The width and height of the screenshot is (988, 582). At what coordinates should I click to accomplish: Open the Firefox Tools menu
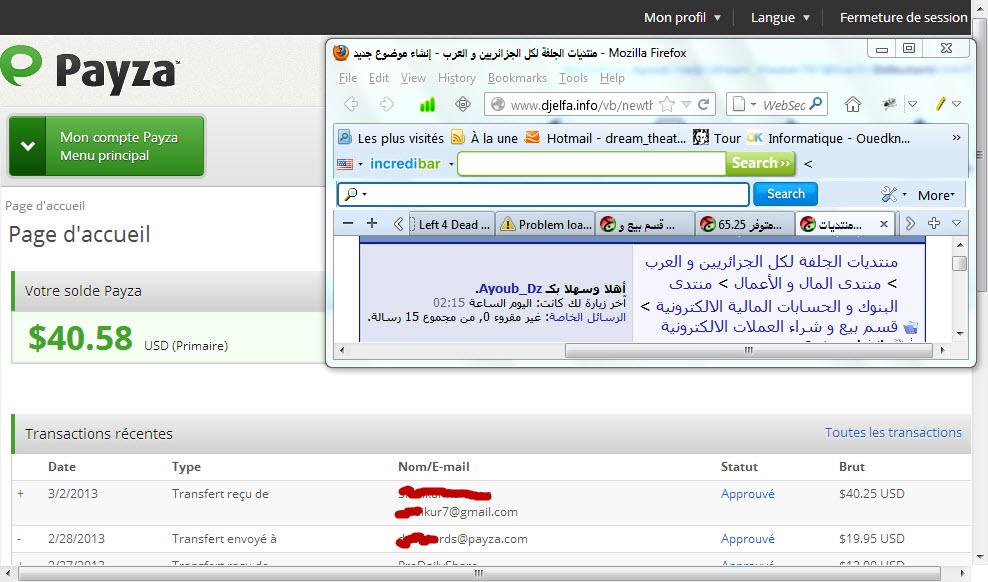573,77
